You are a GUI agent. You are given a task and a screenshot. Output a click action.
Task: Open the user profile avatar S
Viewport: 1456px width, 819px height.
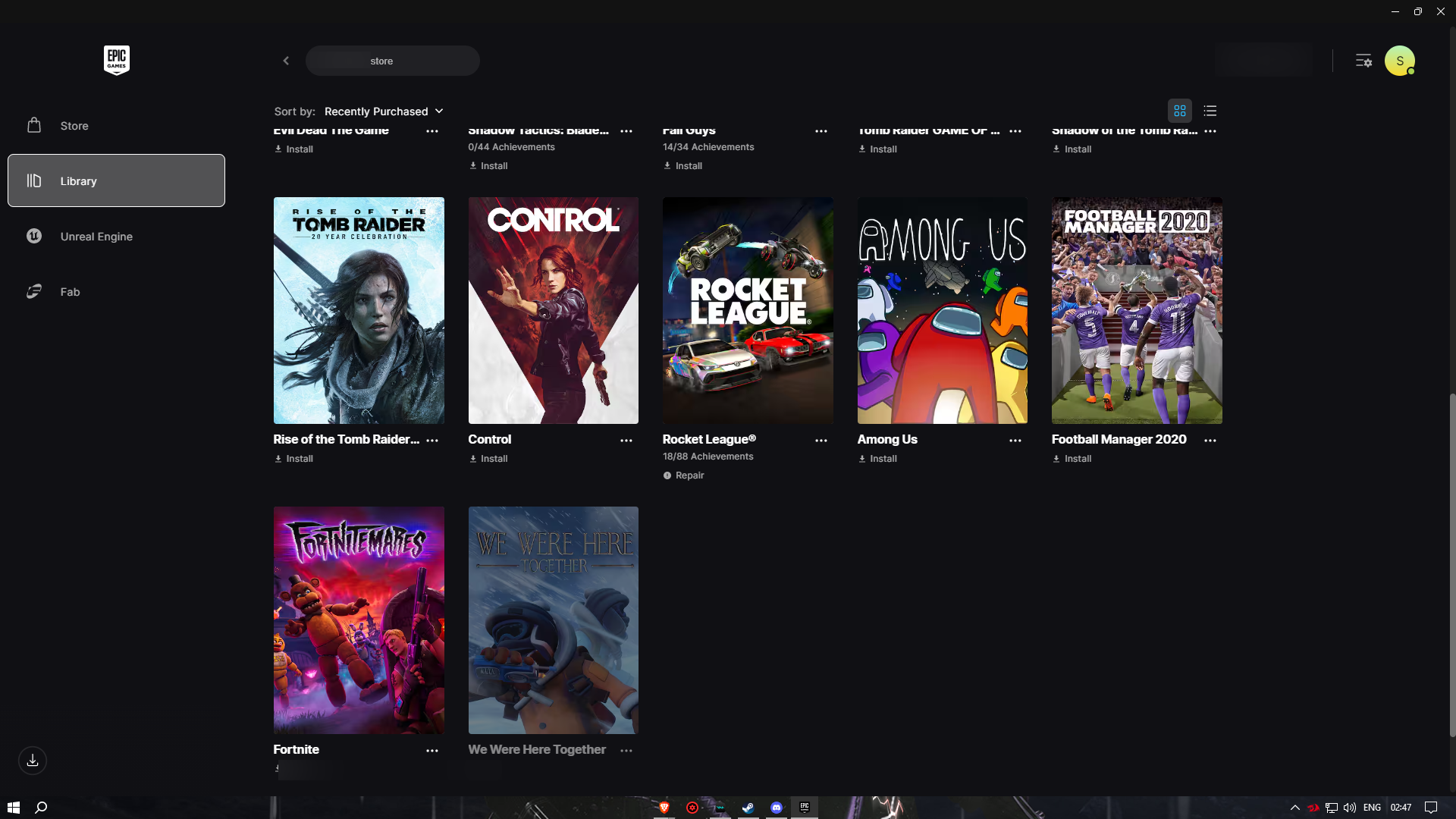(x=1400, y=61)
